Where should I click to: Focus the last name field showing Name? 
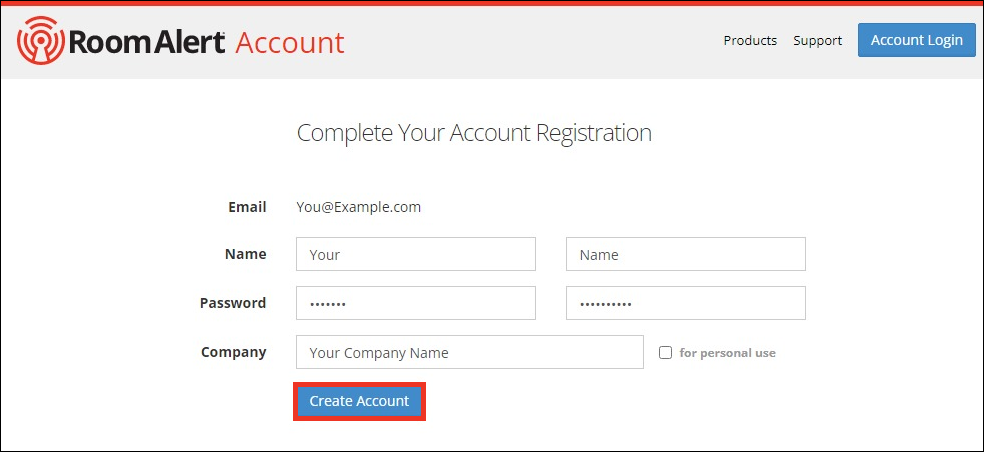click(686, 254)
